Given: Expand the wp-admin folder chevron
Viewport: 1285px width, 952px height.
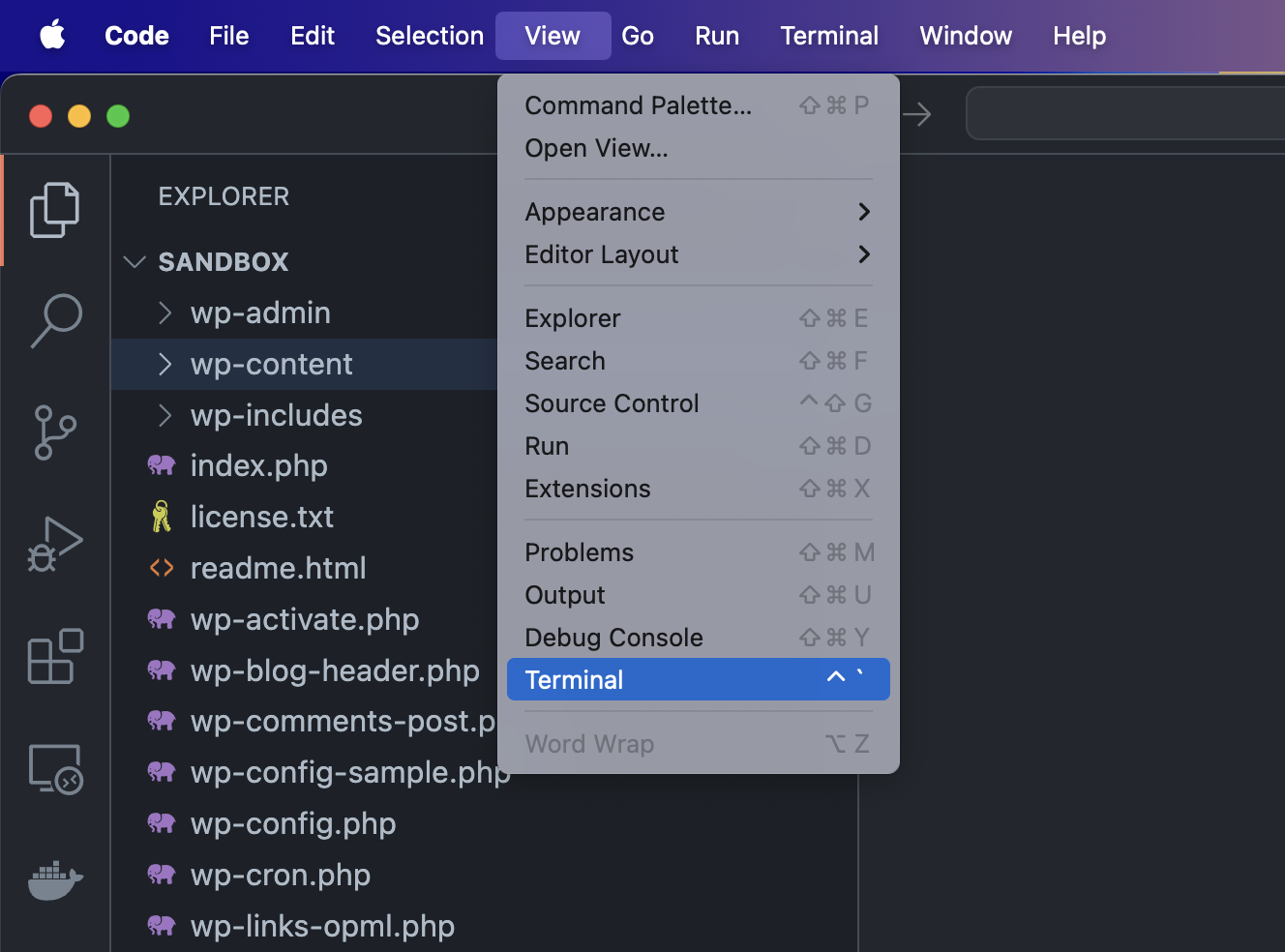Looking at the screenshot, I should tap(165, 312).
